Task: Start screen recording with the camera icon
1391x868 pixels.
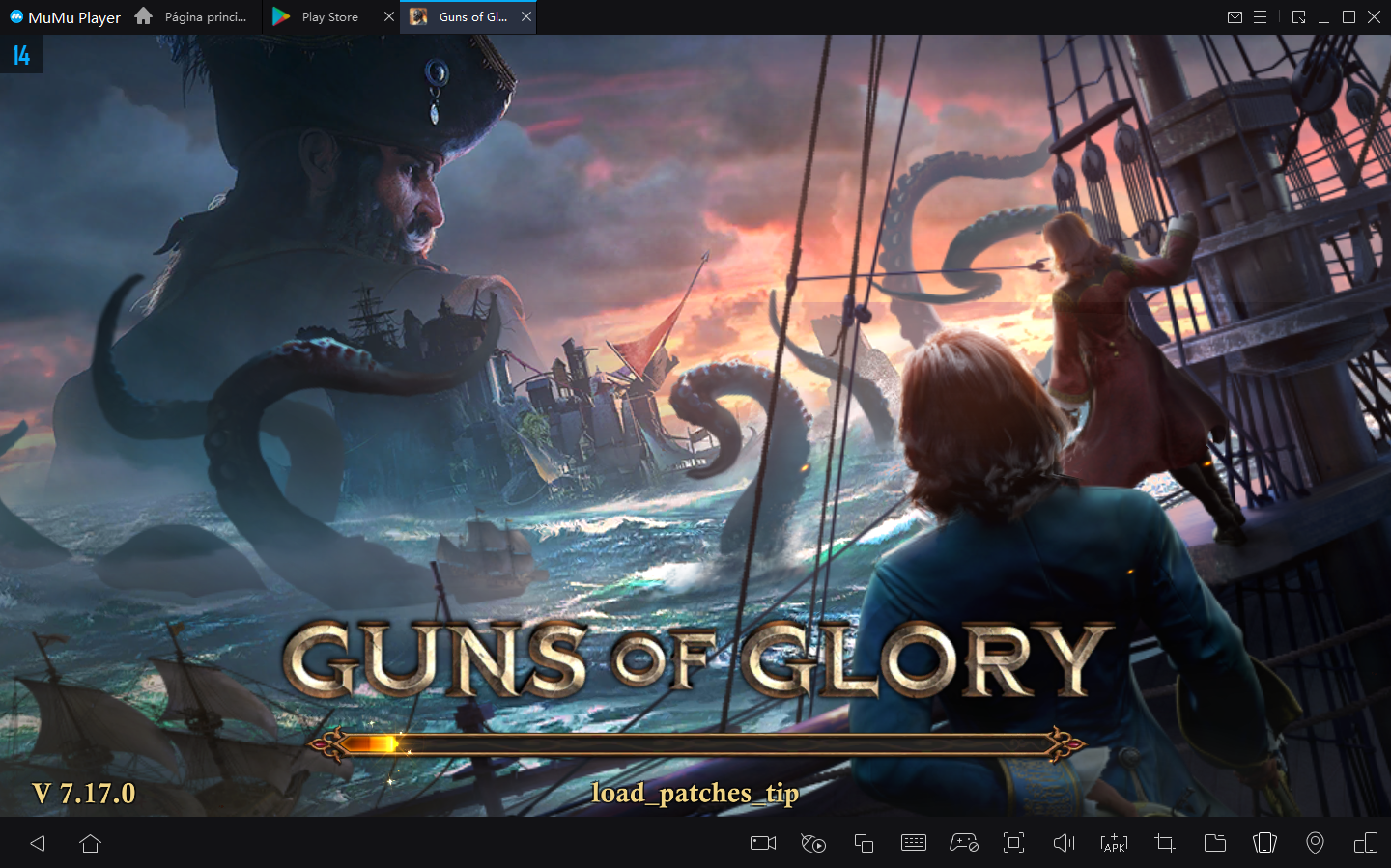Action: tap(762, 843)
